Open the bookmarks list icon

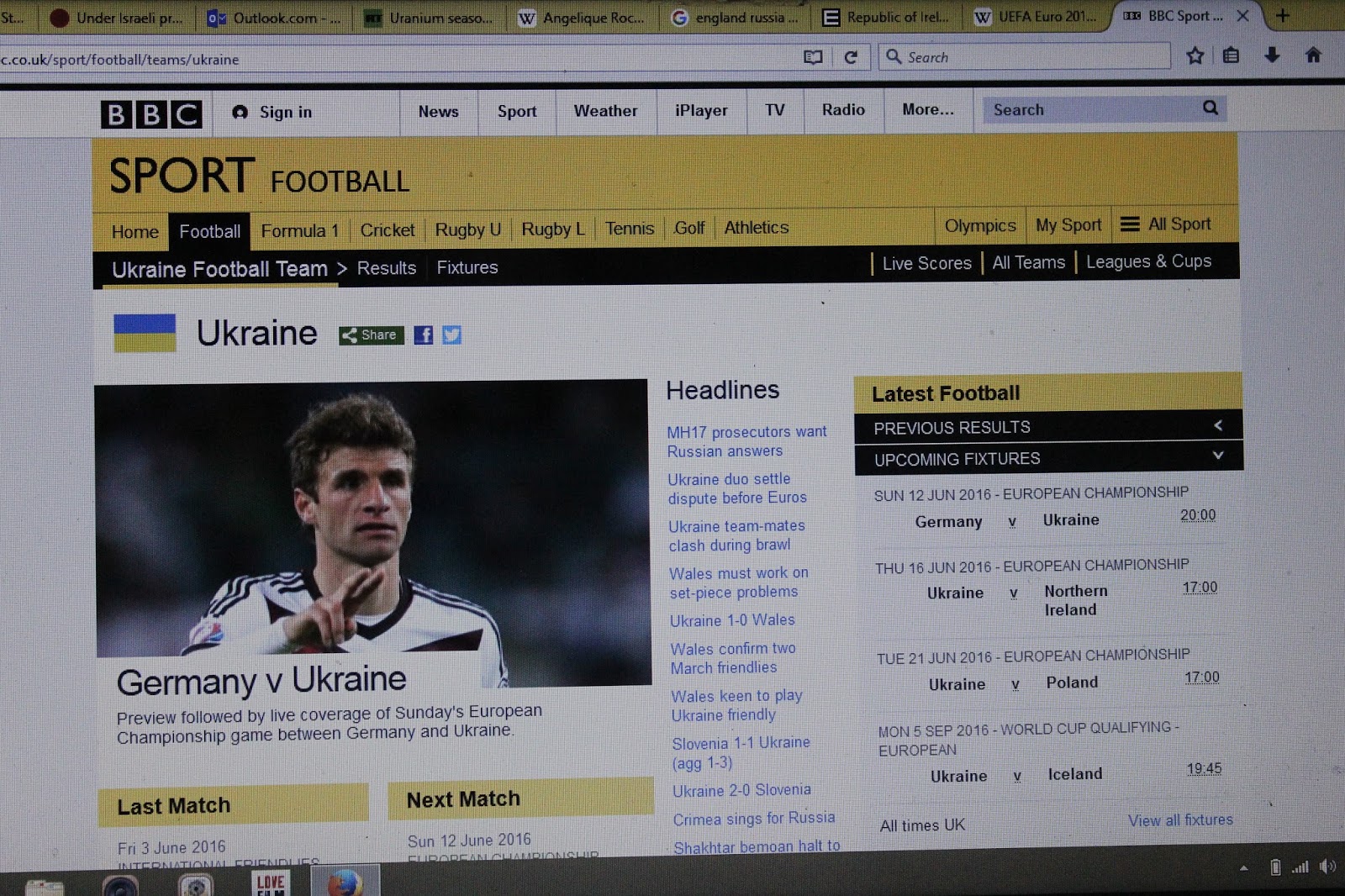point(1232,55)
